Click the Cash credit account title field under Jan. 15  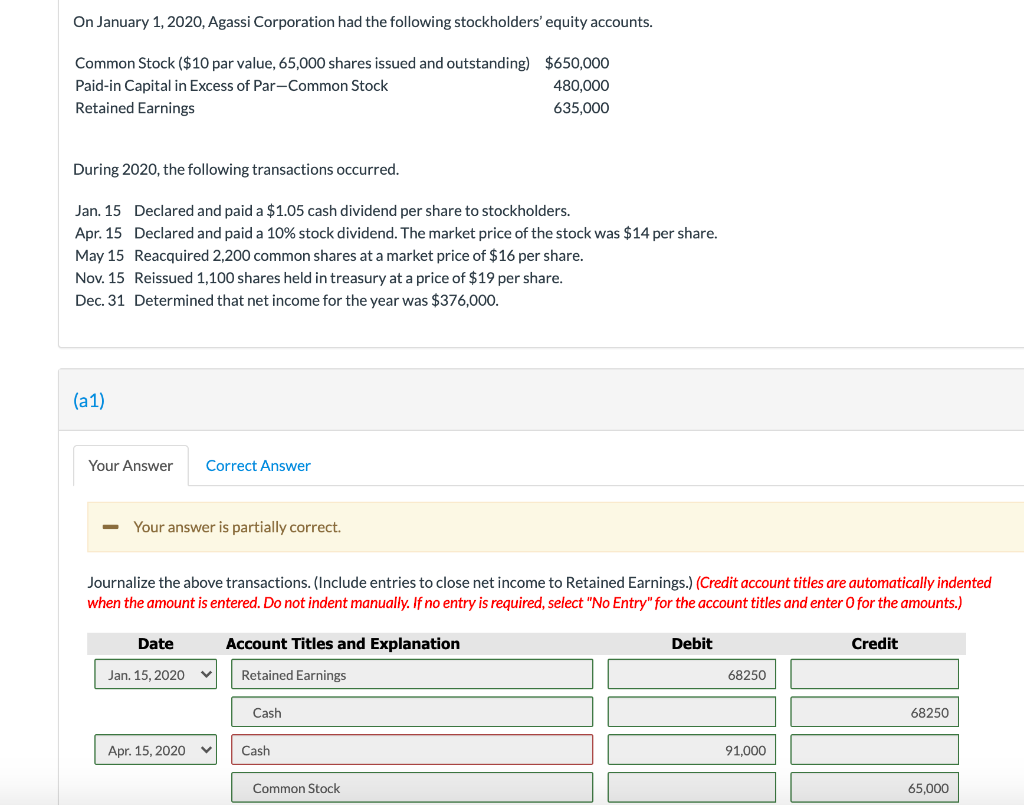412,712
